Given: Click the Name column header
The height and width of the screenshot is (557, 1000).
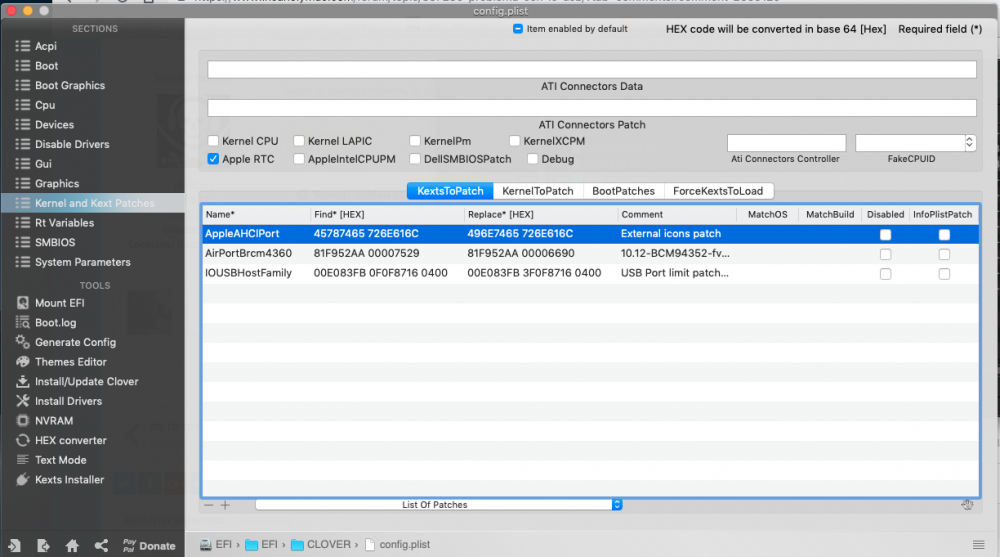Looking at the screenshot, I should point(256,214).
